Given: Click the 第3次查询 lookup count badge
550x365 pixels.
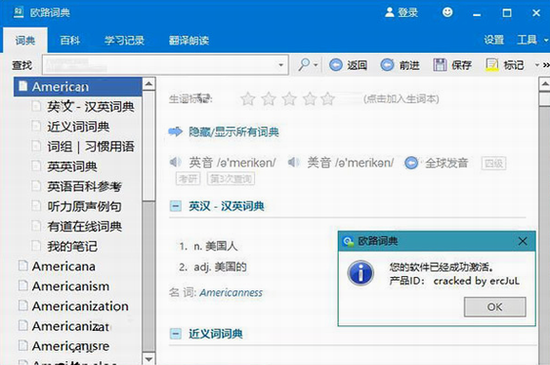Looking at the screenshot, I should [231, 179].
